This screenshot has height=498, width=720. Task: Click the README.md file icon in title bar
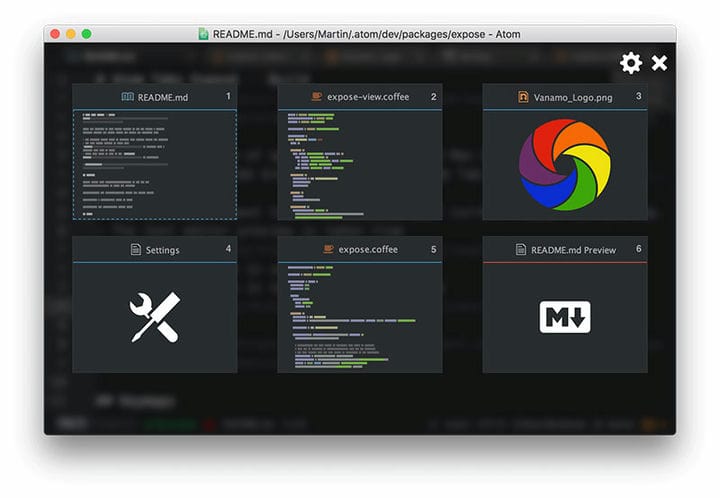pyautogui.click(x=203, y=34)
